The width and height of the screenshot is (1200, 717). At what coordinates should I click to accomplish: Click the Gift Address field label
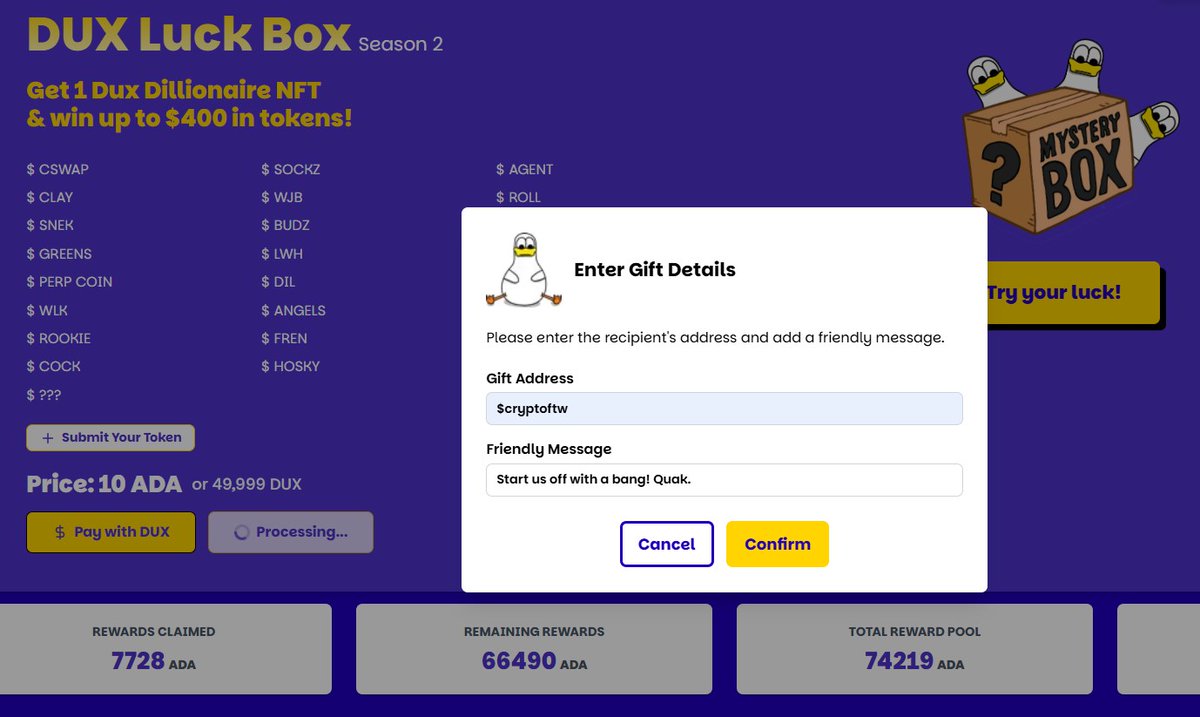point(530,379)
